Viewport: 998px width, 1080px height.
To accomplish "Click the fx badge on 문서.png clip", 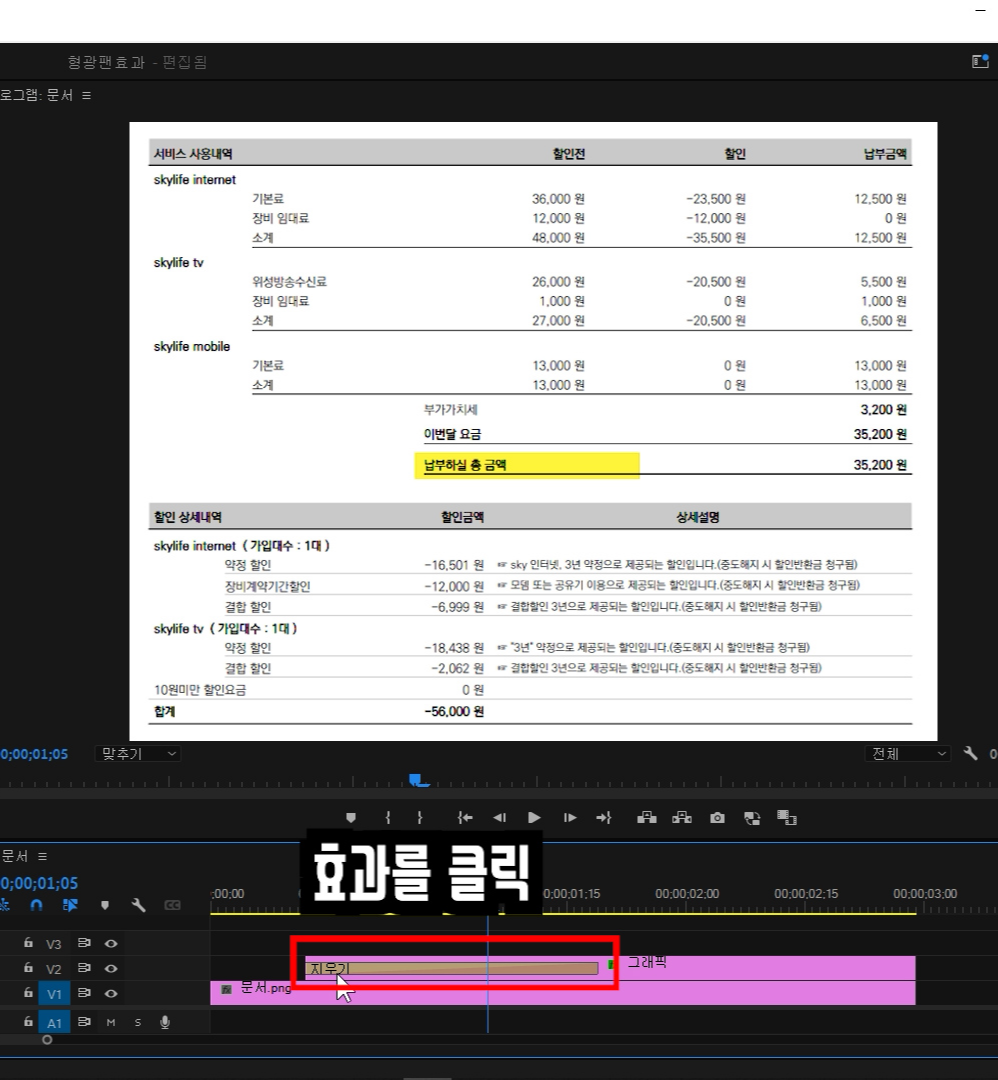I will [226, 989].
